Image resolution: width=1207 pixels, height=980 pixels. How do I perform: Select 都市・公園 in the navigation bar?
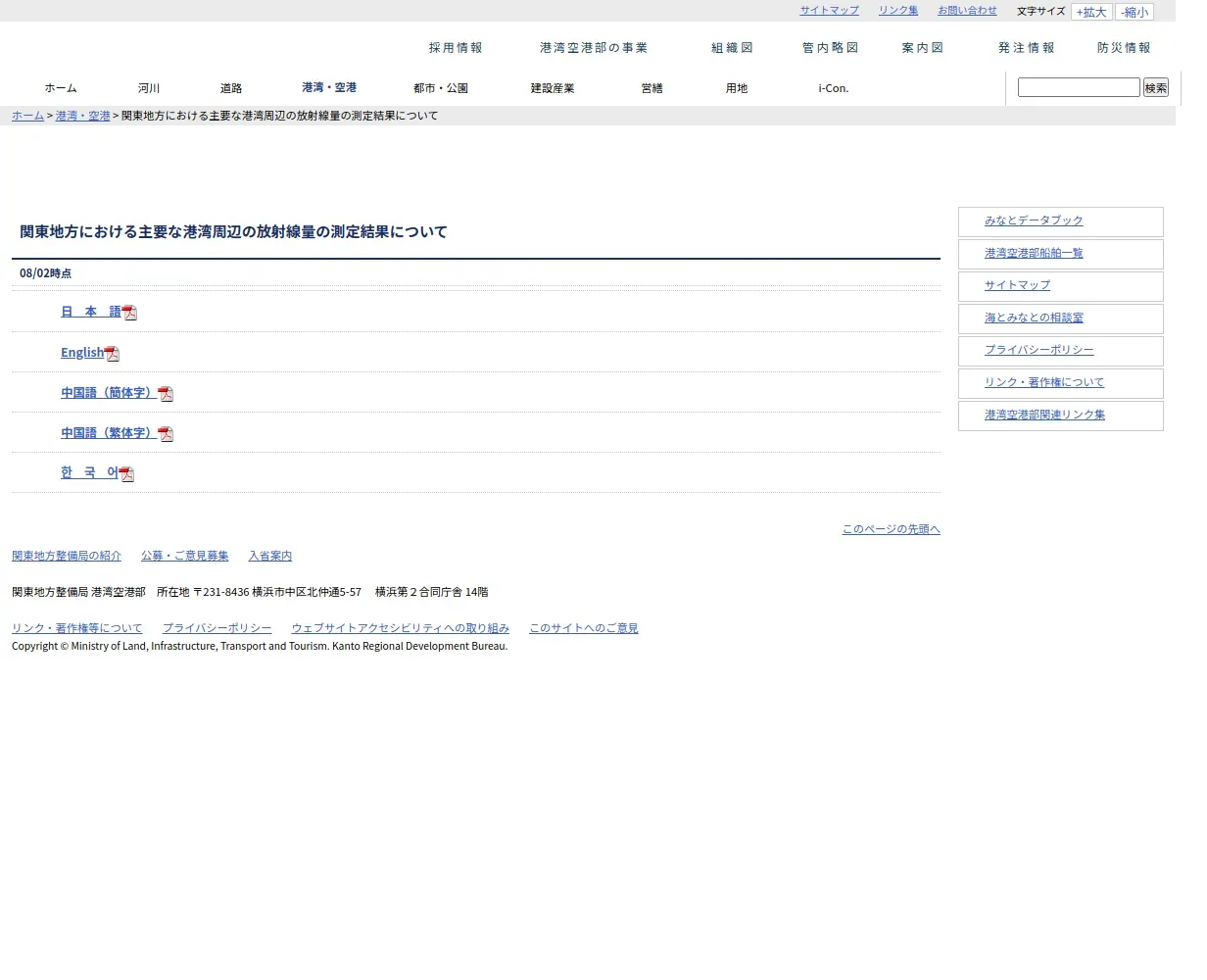pyautogui.click(x=441, y=88)
